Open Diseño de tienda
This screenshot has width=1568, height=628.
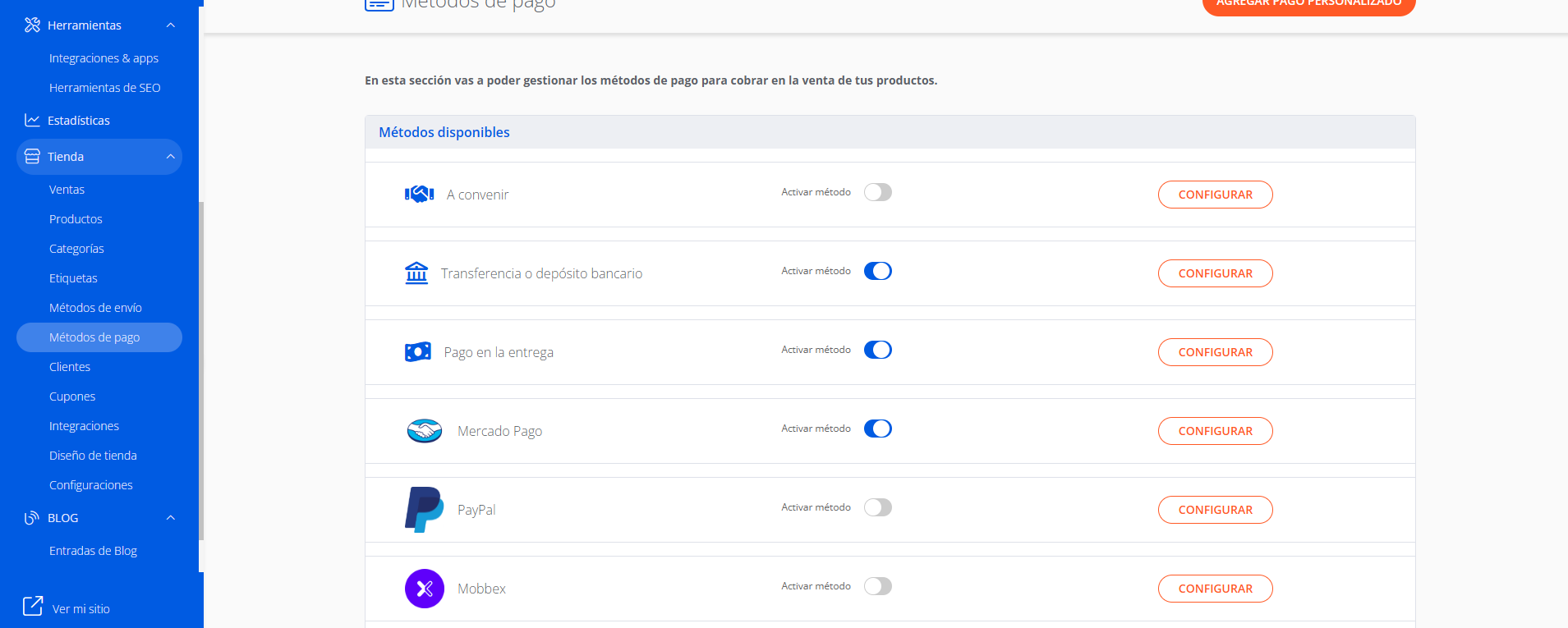93,456
